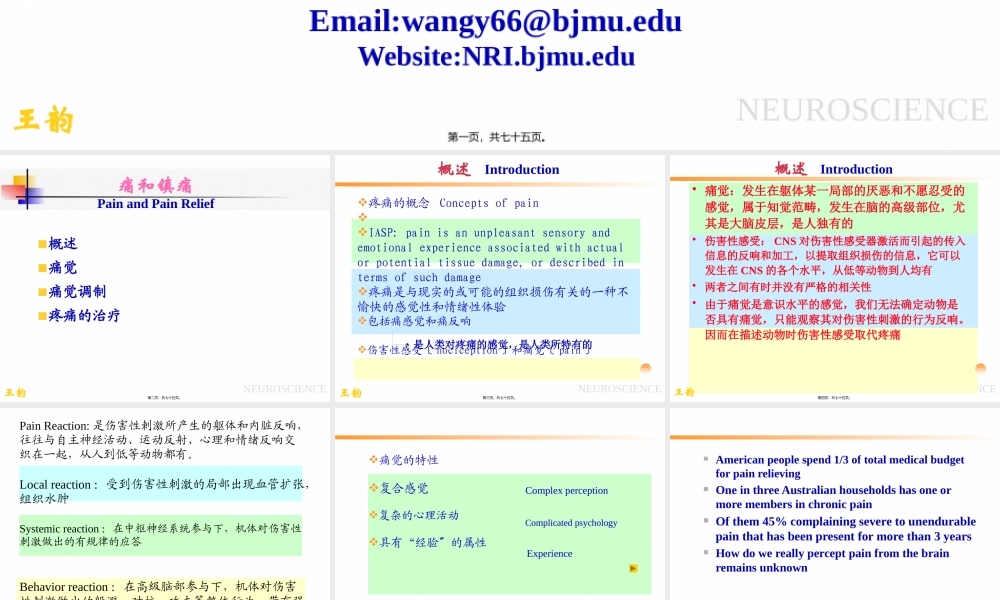Viewport: 1000px width, 600px height.
Task: Click the yellow square bullet before 概述
Action: [42, 244]
